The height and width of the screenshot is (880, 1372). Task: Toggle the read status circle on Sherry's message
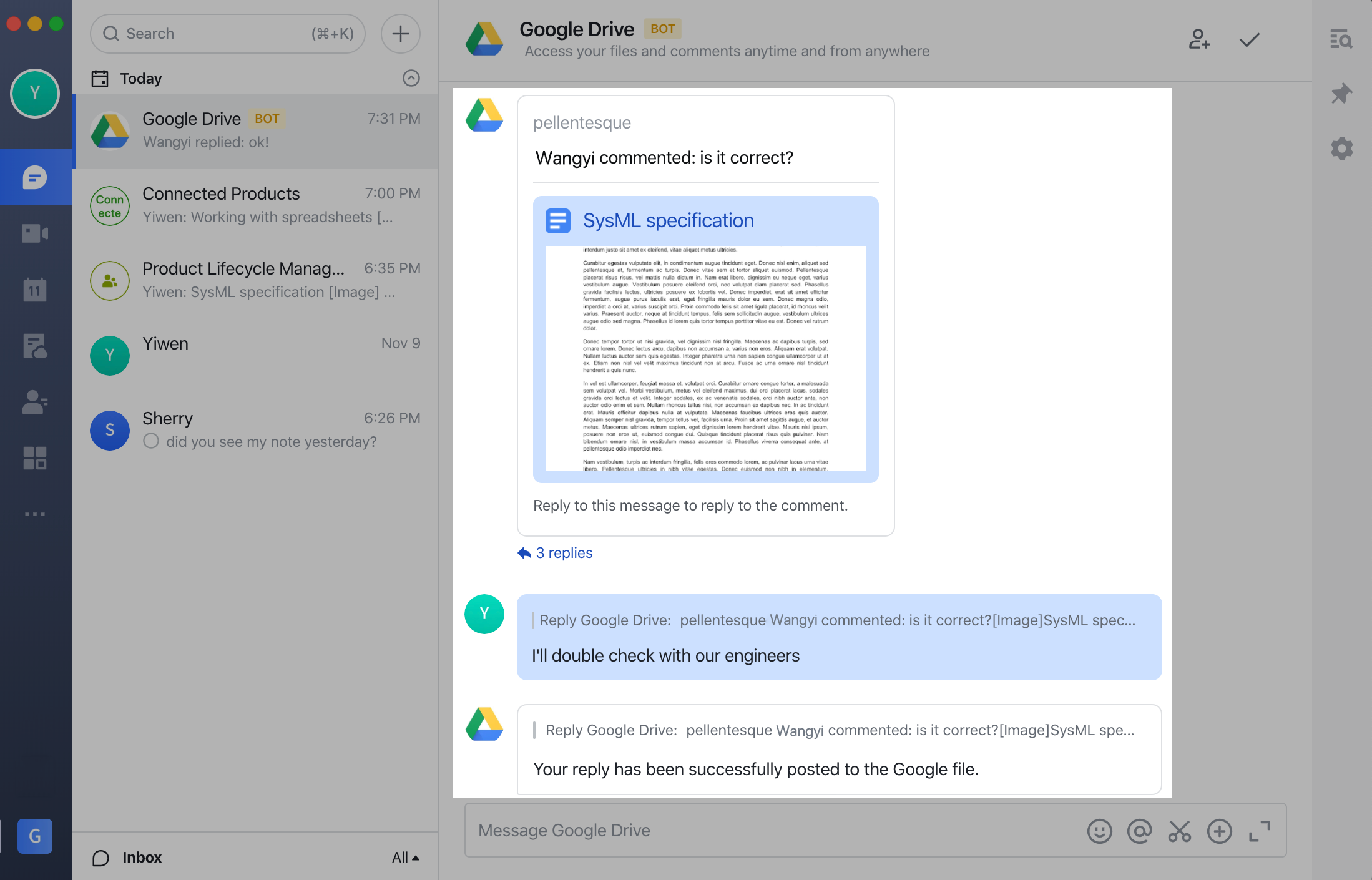[x=151, y=441]
